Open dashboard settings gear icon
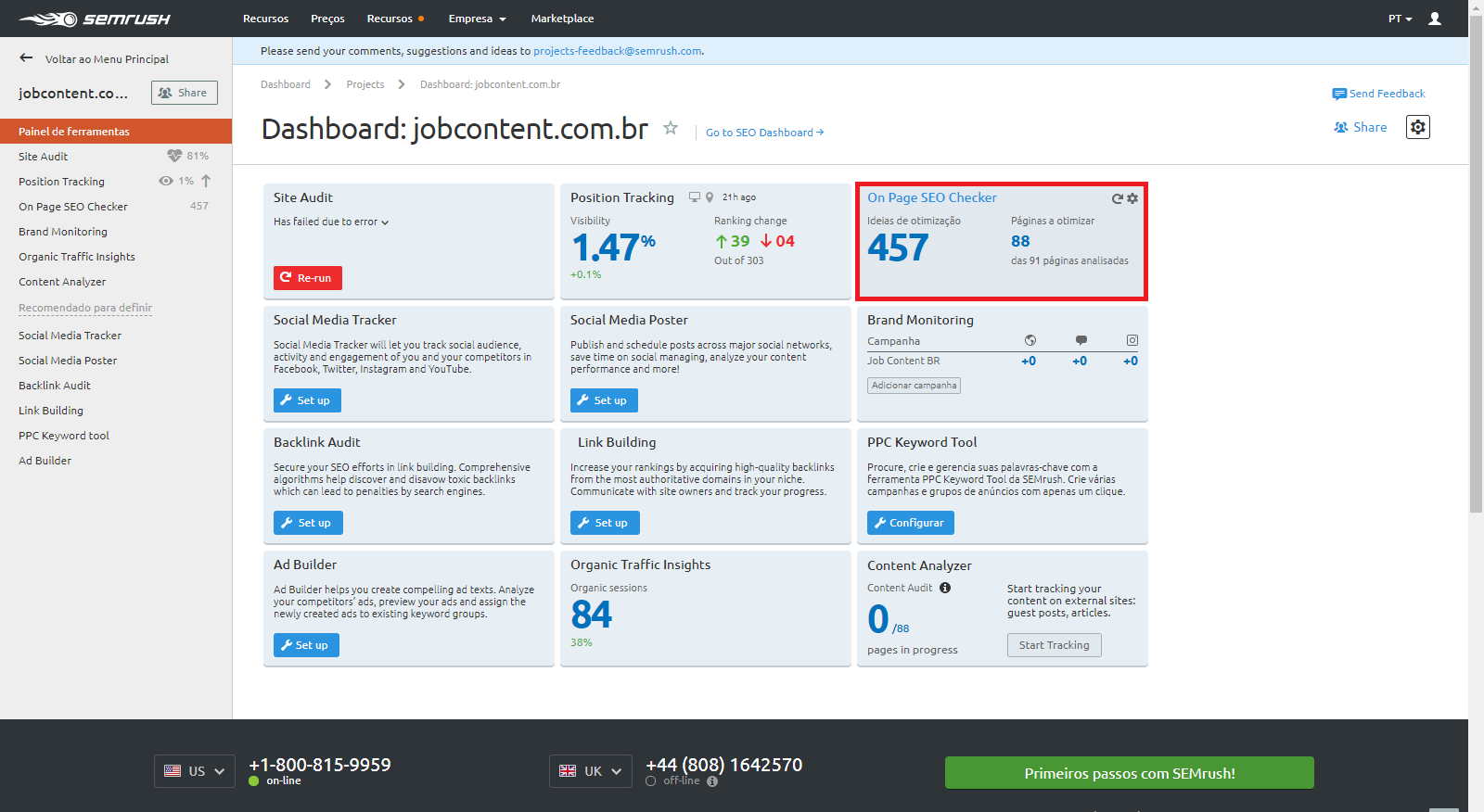 [x=1418, y=127]
